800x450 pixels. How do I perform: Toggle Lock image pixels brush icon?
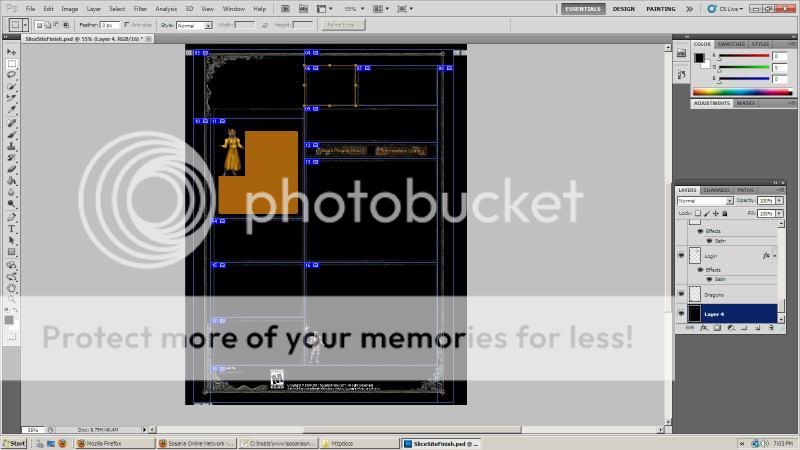pos(707,213)
